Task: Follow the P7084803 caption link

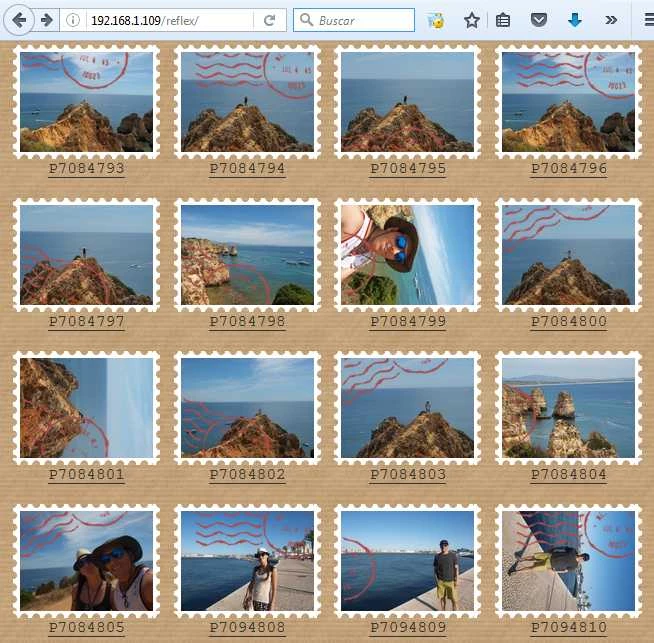Action: tap(408, 475)
